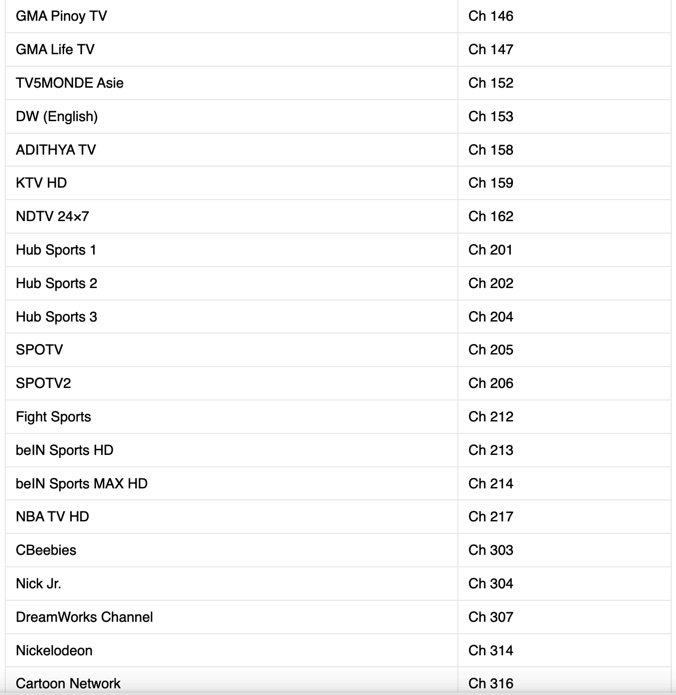The height and width of the screenshot is (695, 676).
Task: Select the GMA Pinoy TV row
Action: click(x=338, y=16)
